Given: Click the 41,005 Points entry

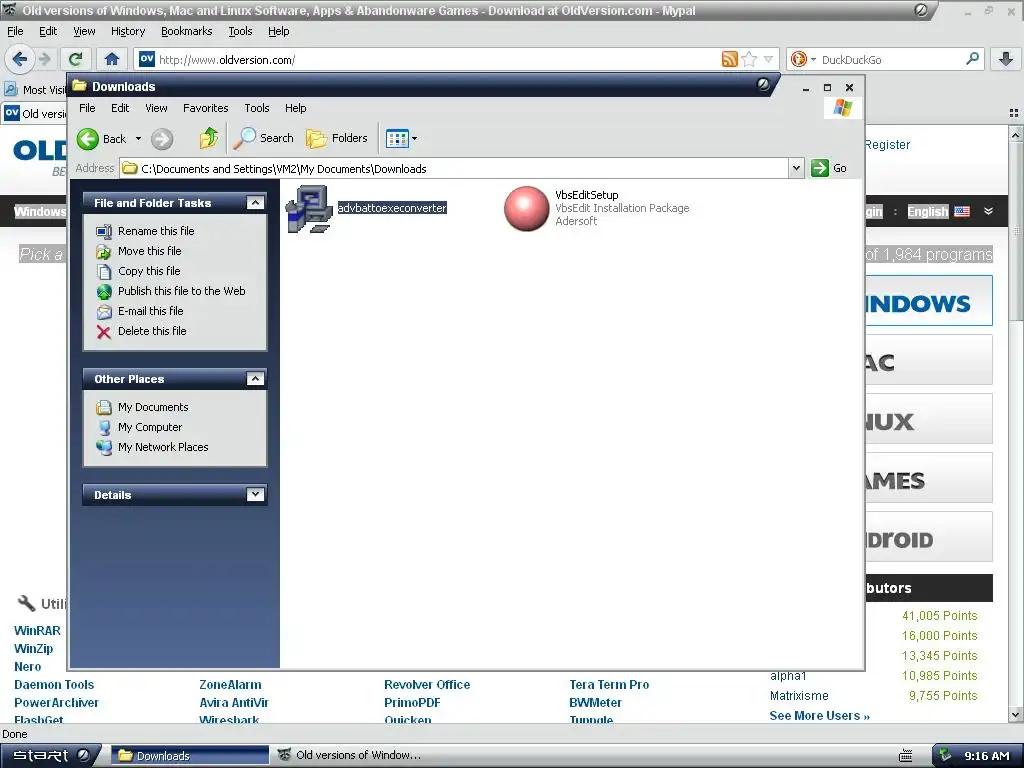Looking at the screenshot, I should tap(940, 616).
